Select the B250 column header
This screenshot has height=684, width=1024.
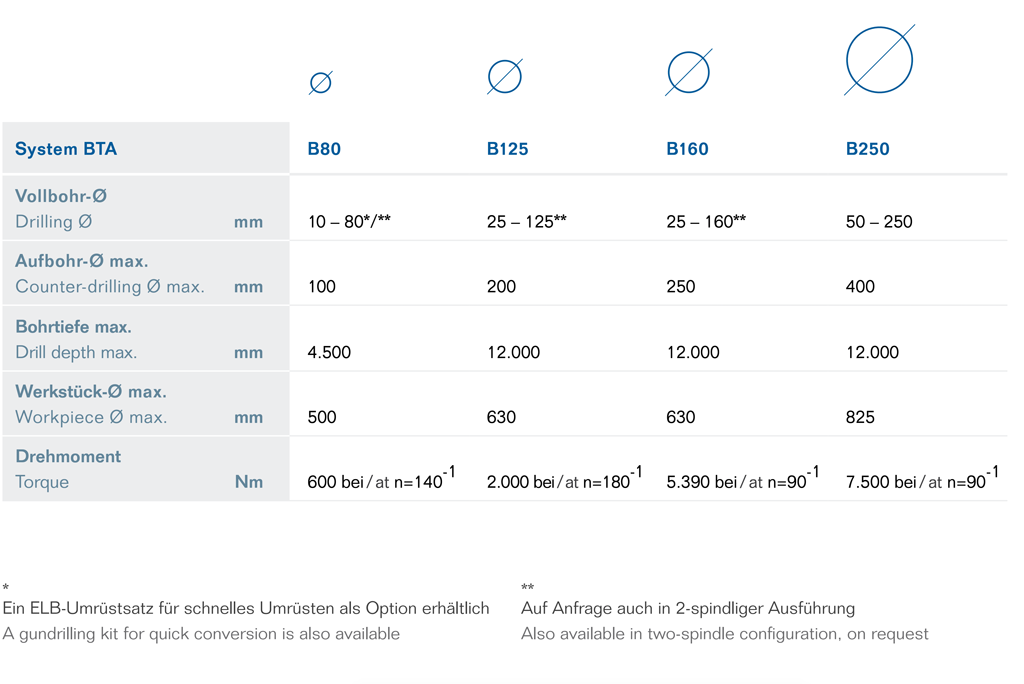[x=867, y=149]
